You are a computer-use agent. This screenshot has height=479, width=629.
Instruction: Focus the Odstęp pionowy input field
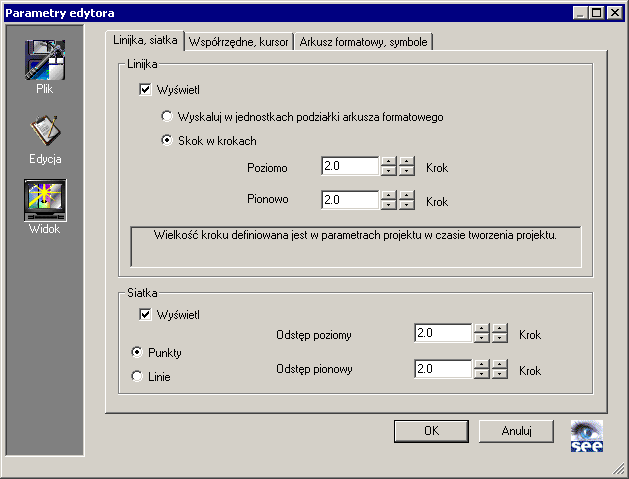[x=443, y=369]
